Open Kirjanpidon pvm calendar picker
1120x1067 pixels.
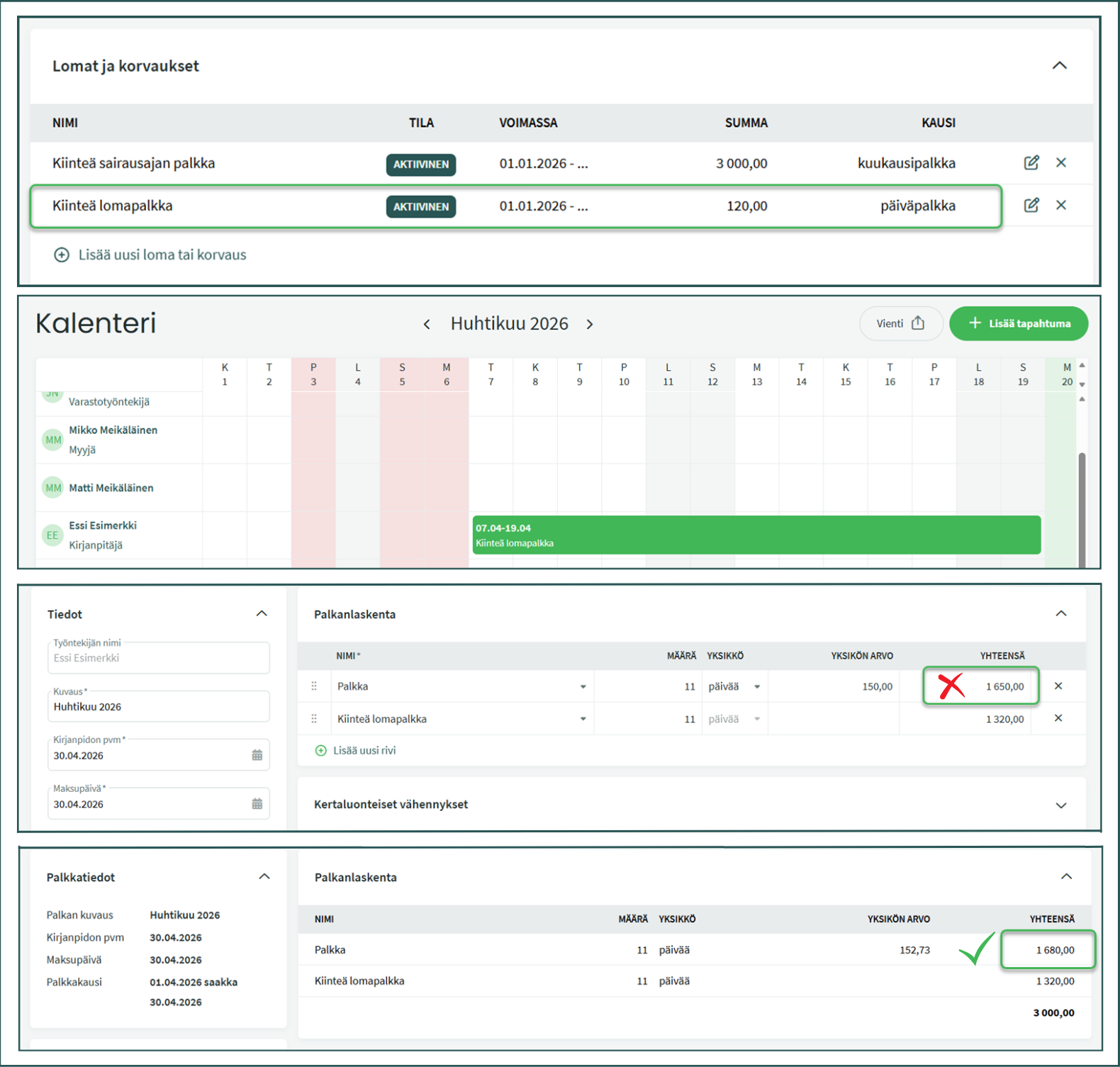257,756
